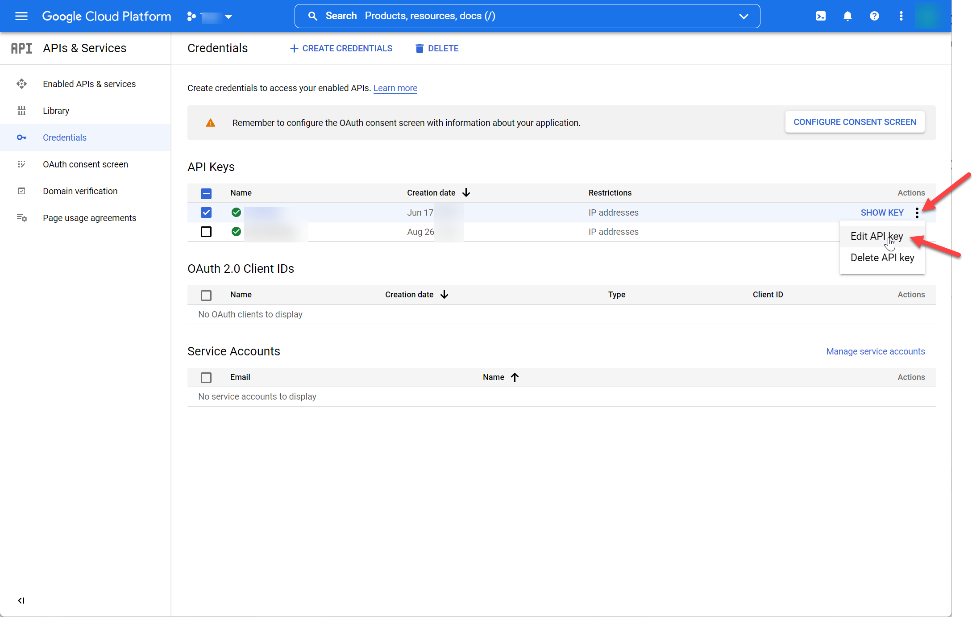Image resolution: width=972 pixels, height=617 pixels.
Task: Click the Client ID column header
Action: point(768,295)
